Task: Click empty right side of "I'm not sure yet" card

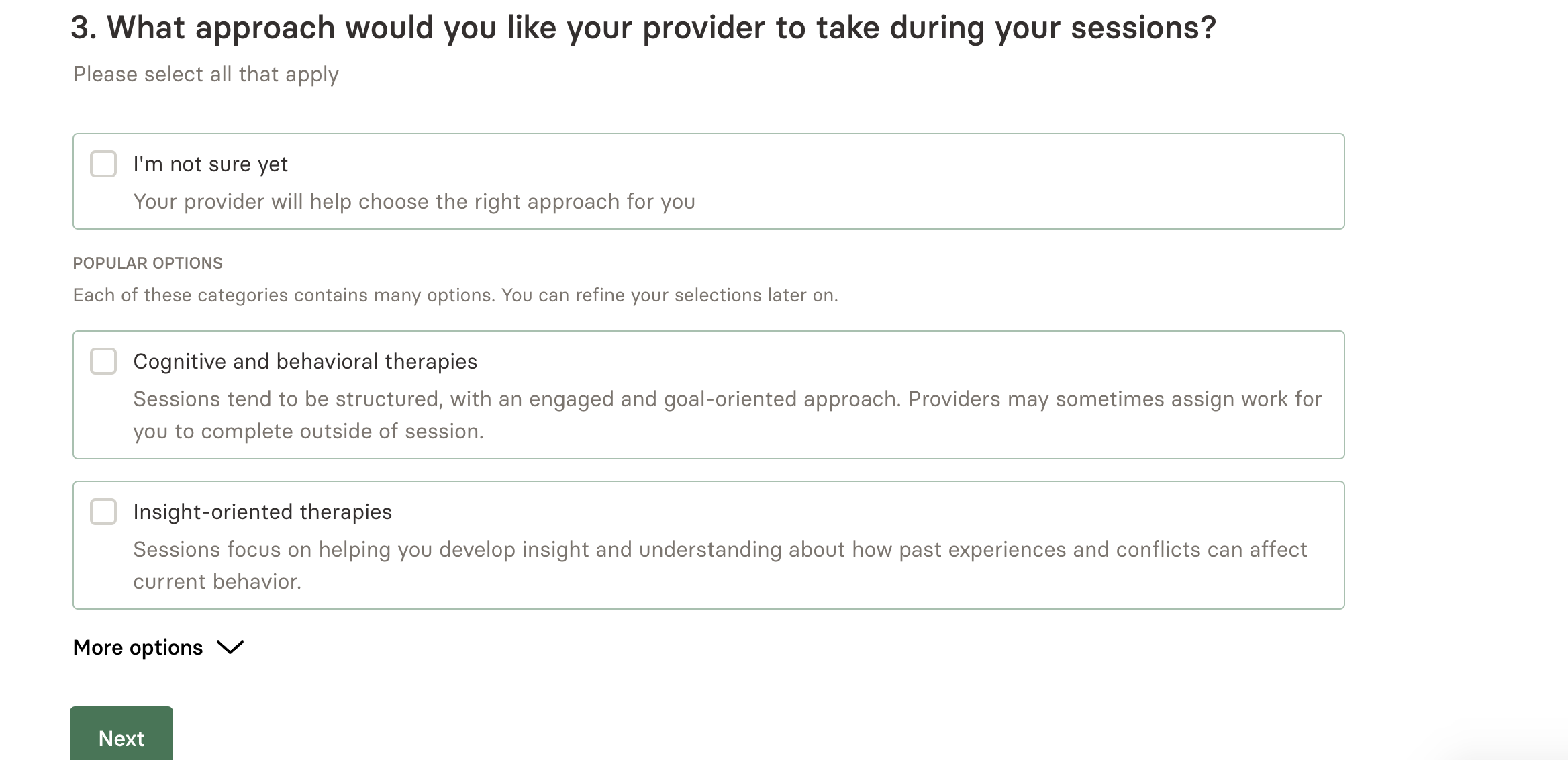Action: (1074, 181)
